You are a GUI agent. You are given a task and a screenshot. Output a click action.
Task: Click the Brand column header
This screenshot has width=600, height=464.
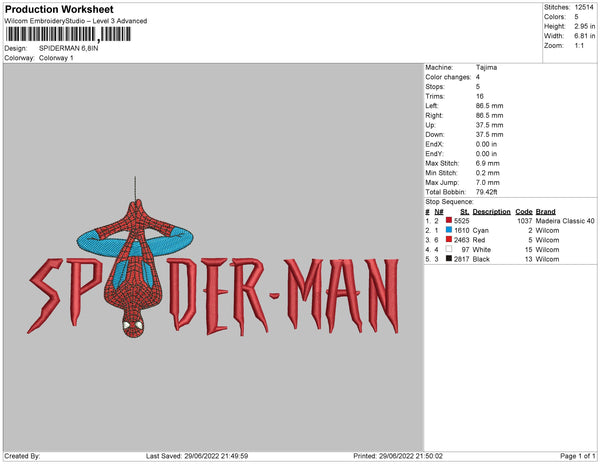click(545, 212)
